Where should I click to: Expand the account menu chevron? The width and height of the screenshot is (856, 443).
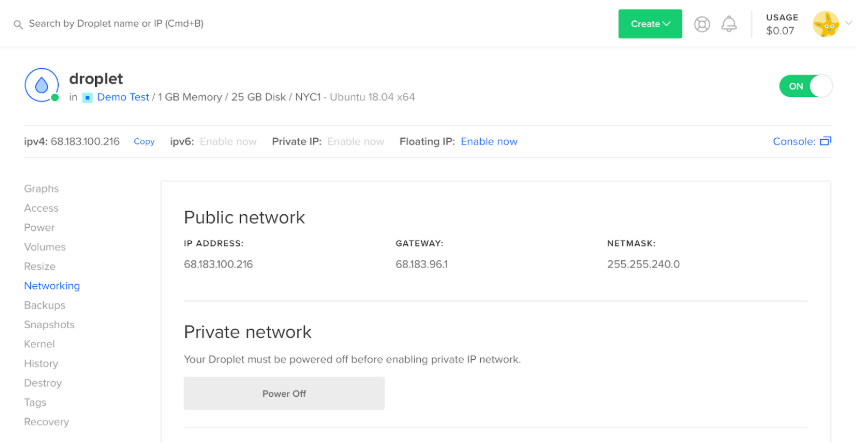848,24
